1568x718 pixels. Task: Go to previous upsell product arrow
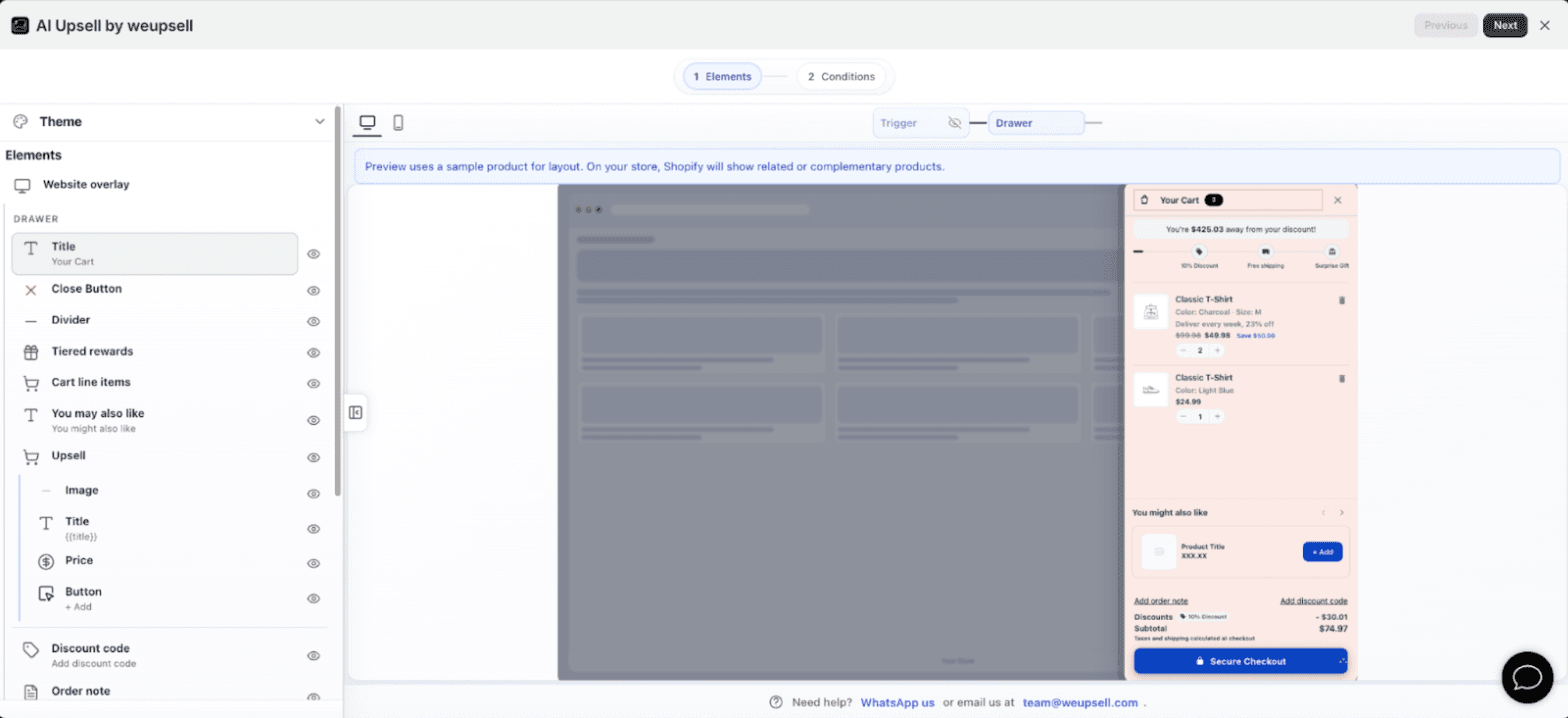pos(1324,513)
